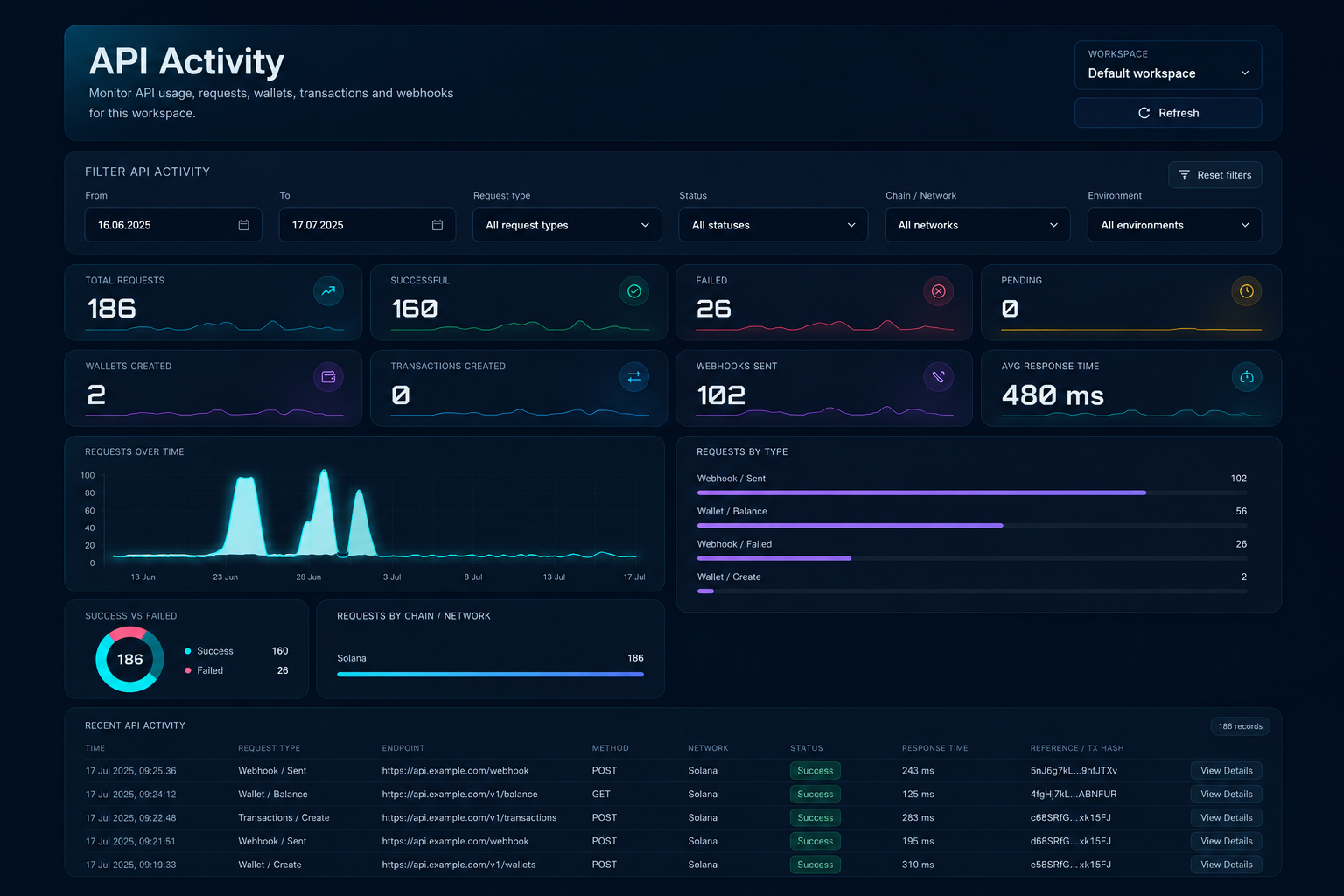Click the timestamp 17 Jul 2025, 09:21:51

(x=130, y=841)
